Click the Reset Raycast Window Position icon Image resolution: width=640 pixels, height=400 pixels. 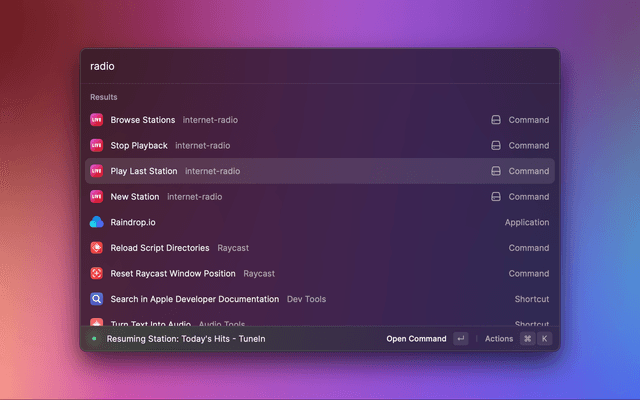tap(97, 274)
